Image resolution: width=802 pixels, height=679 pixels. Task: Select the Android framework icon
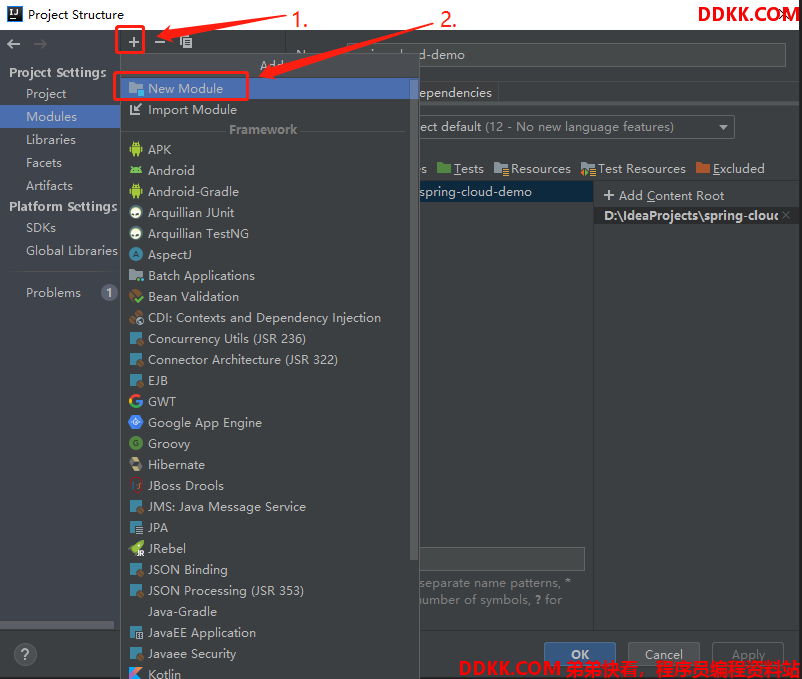[136, 170]
